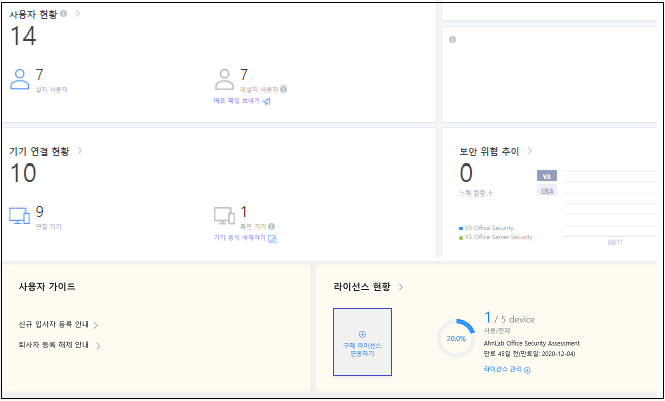Open the 라이선스 관리 link

click(x=507, y=370)
